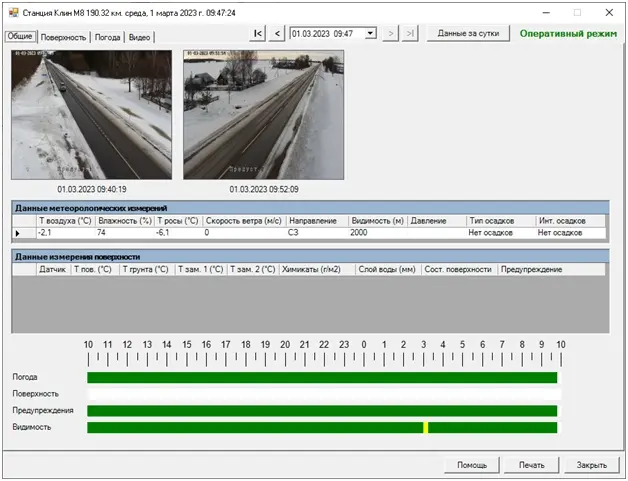The height and width of the screenshot is (481, 628).
Task: Click the green Погода timeline bar
Action: pyautogui.click(x=321, y=378)
